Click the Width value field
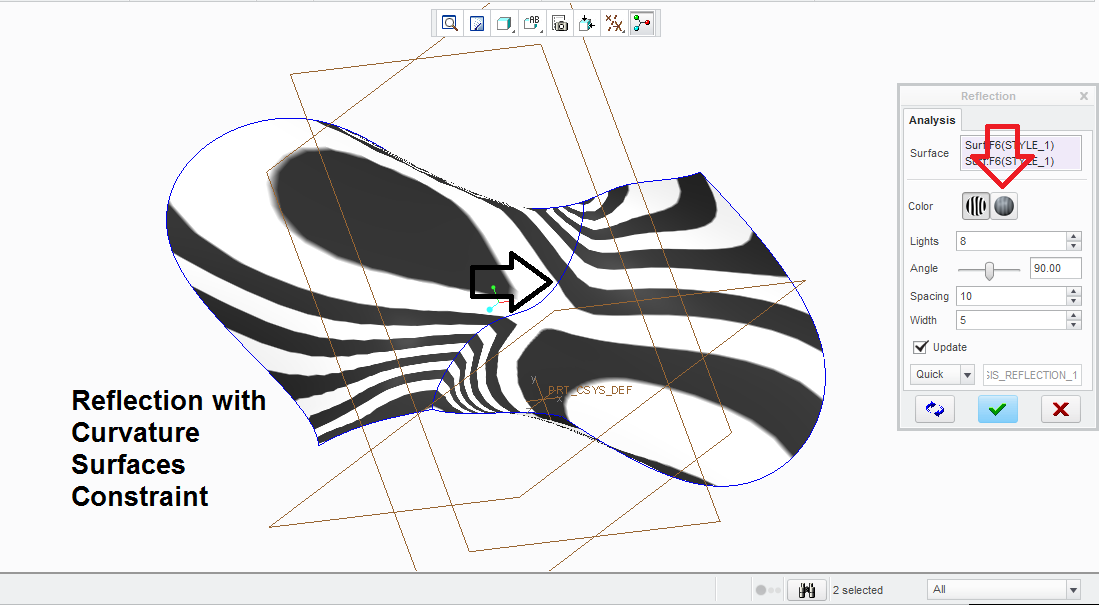Image resolution: width=1099 pixels, height=605 pixels. [x=1011, y=320]
